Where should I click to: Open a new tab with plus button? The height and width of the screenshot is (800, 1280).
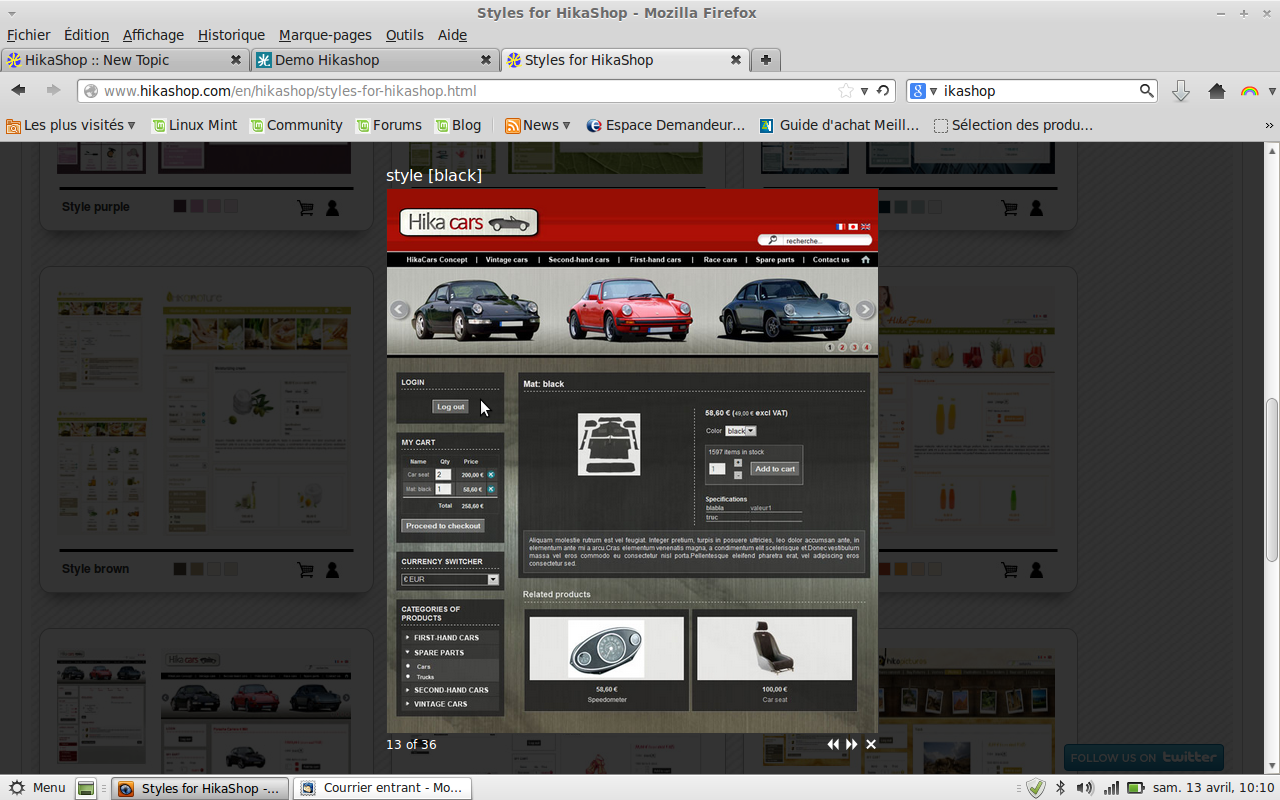[765, 60]
